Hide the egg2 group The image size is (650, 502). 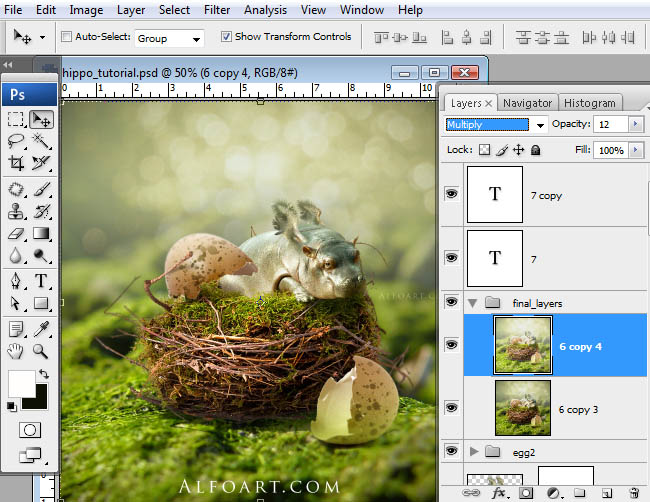[x=451, y=451]
